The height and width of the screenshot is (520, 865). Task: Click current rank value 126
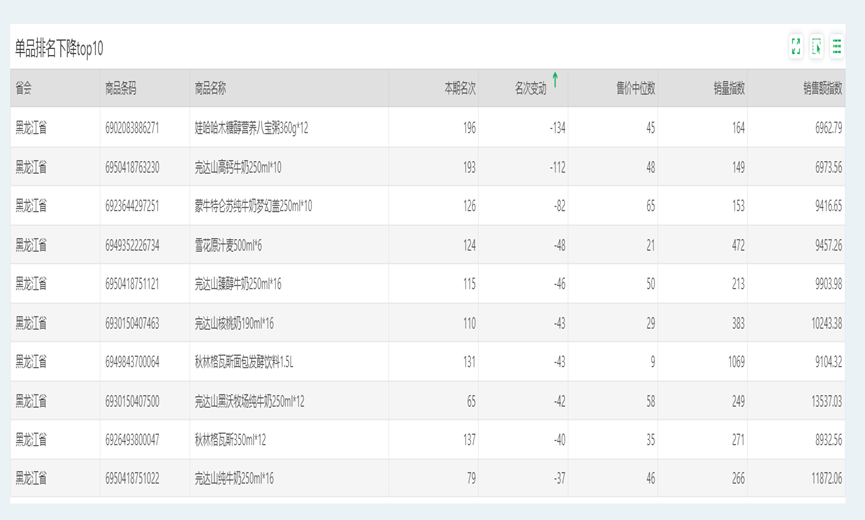click(469, 206)
